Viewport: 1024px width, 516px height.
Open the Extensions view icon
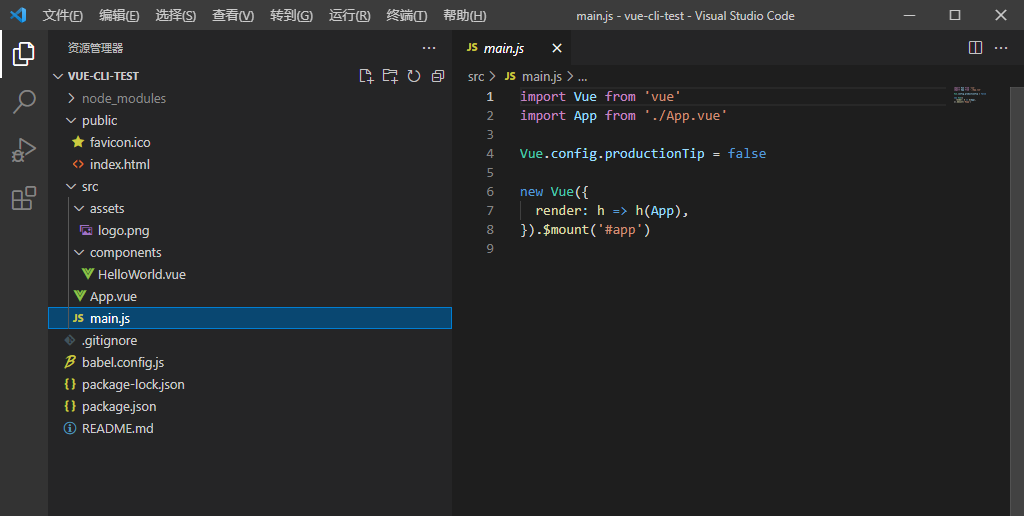24,199
